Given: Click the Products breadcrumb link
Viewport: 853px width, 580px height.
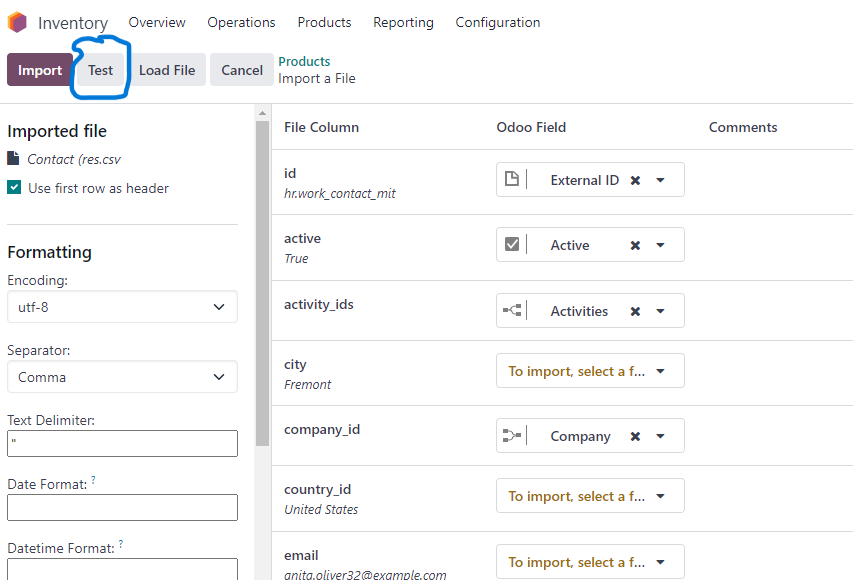Looking at the screenshot, I should tap(304, 61).
